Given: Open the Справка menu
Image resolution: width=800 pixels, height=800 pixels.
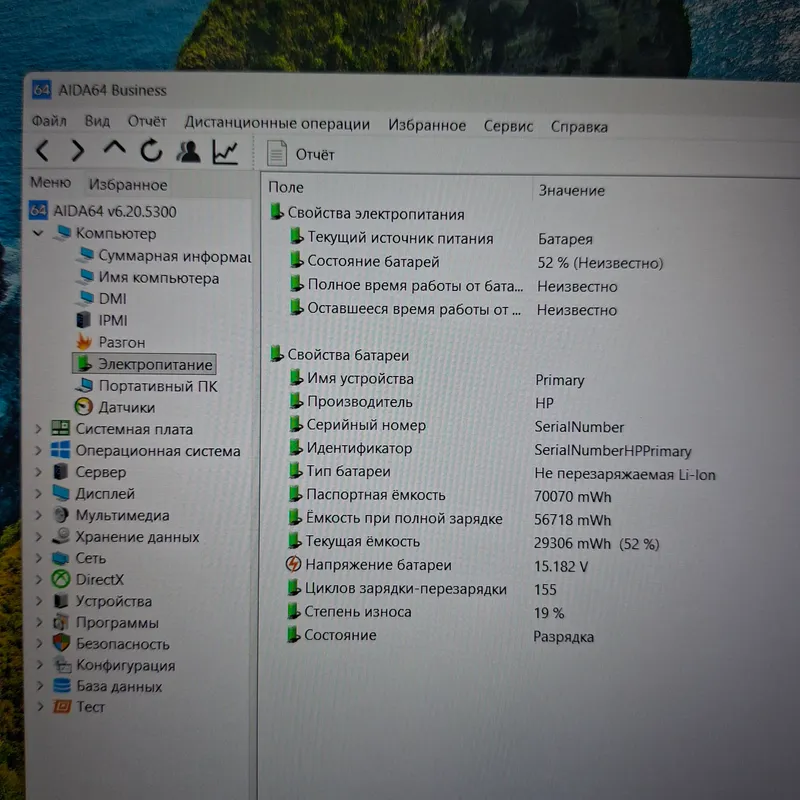Looking at the screenshot, I should 579,127.
